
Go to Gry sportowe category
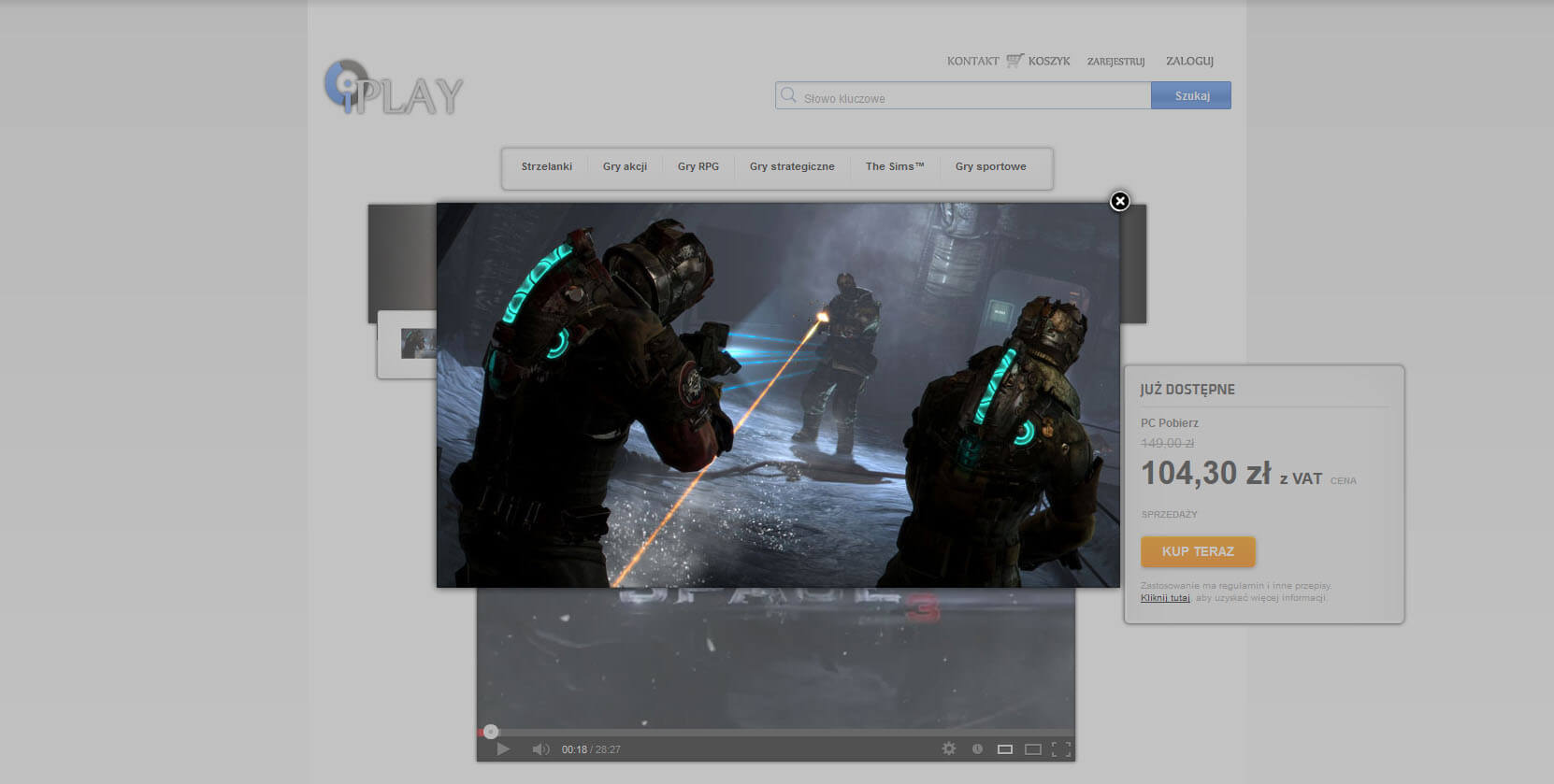click(990, 166)
